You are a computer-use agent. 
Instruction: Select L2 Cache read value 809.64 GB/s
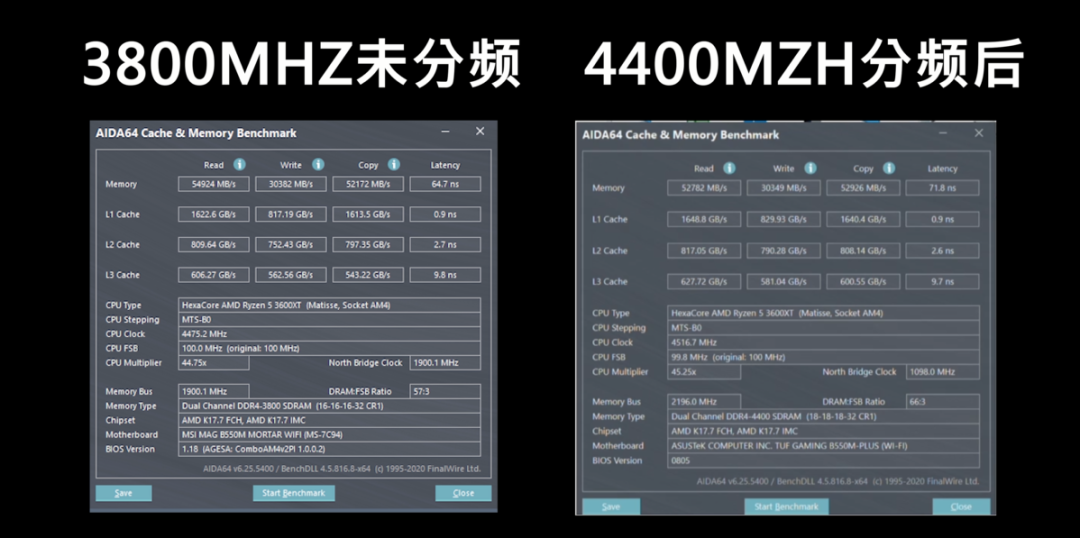214,245
